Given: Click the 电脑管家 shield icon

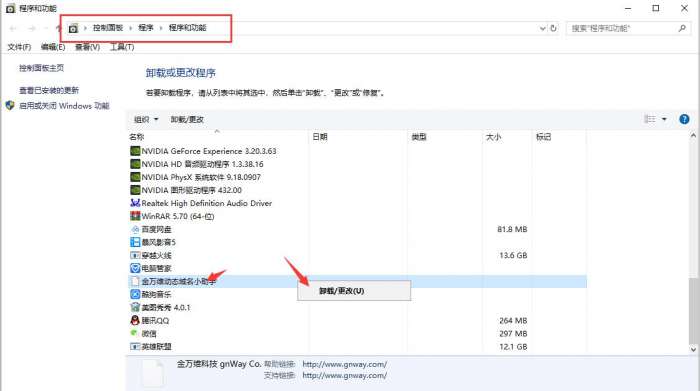Looking at the screenshot, I should tap(135, 268).
